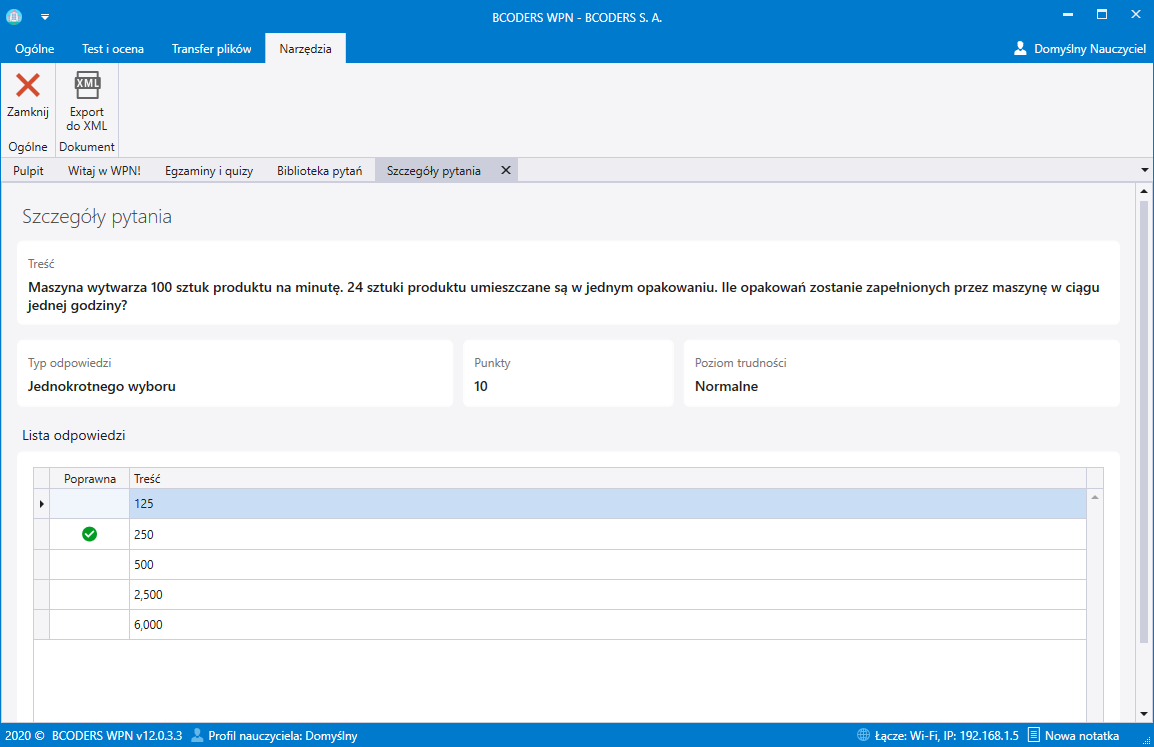Click BCODERS WPN v12.0.3.3 version text
Image resolution: width=1154 pixels, height=747 pixels.
(x=117, y=735)
